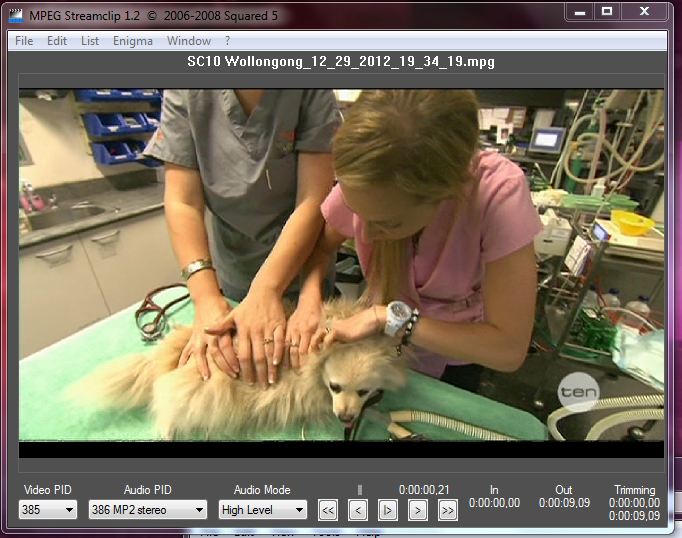
Task: Click the play (|>) button
Action: click(x=388, y=510)
